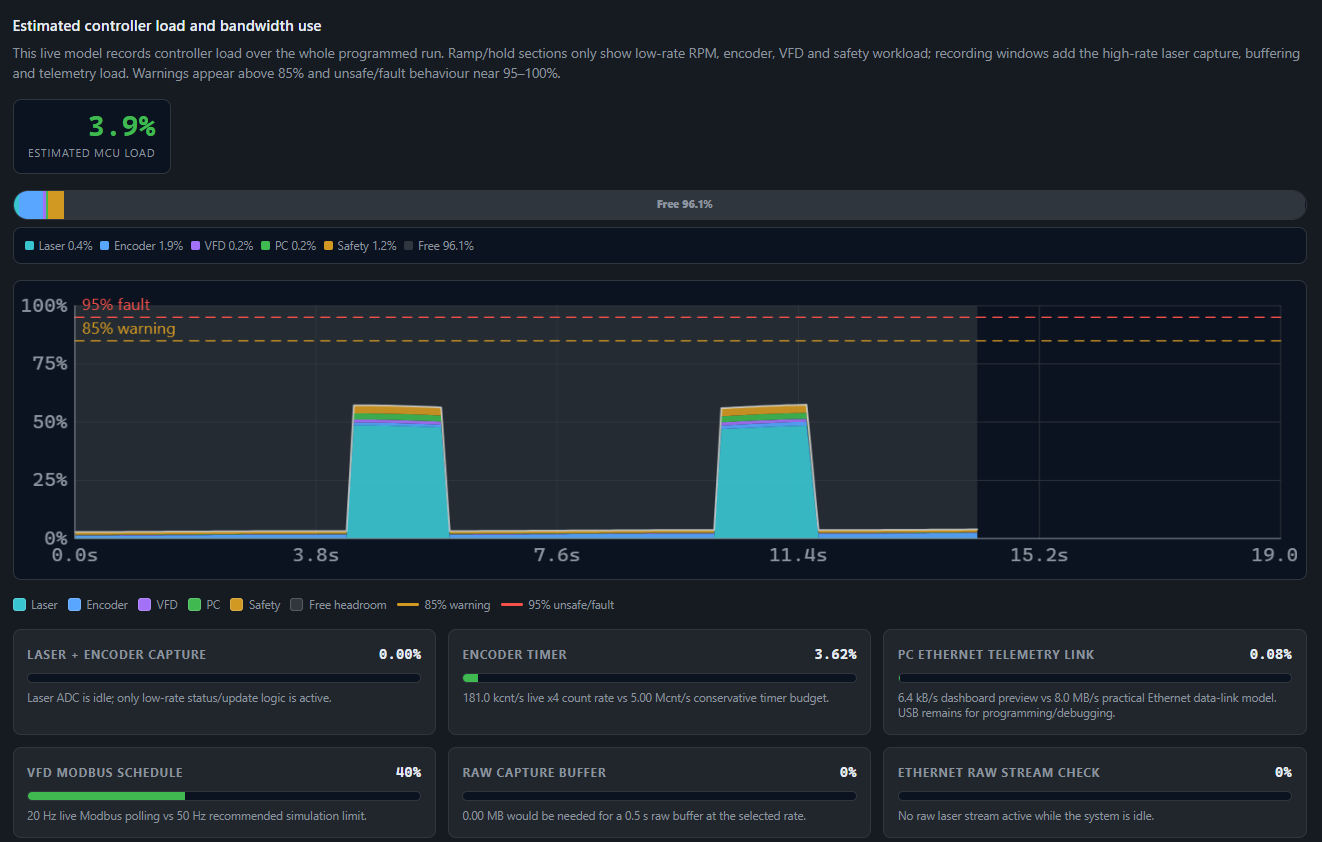Click the VFD Modbus Schedule progress bar
This screenshot has height=842, width=1322.
[224, 797]
